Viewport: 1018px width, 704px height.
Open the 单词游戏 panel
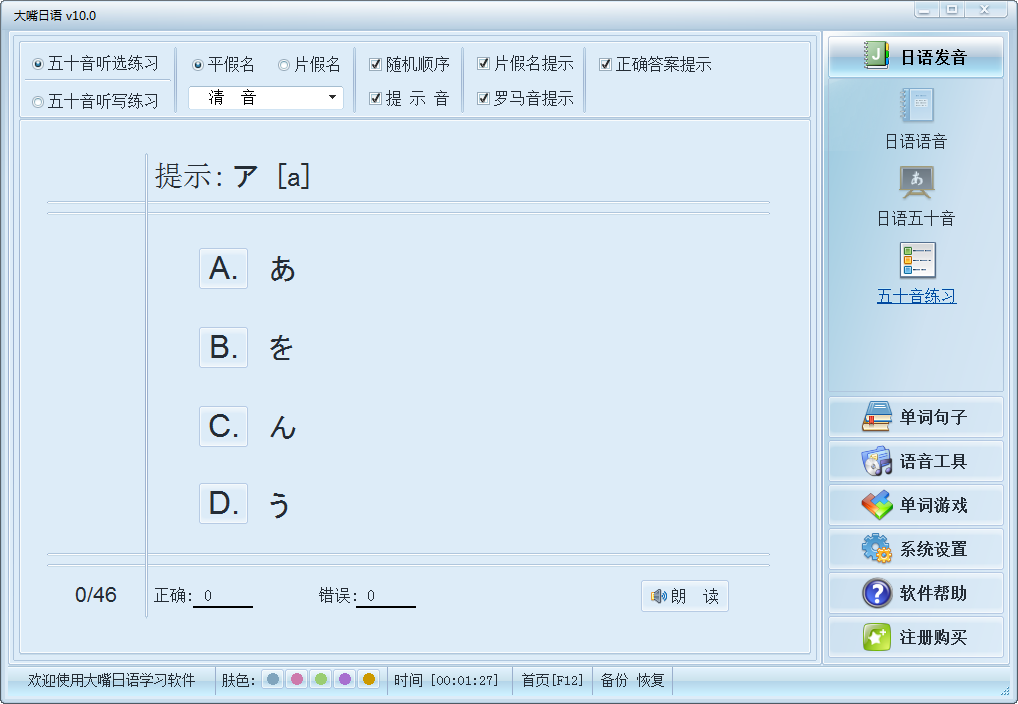point(915,505)
